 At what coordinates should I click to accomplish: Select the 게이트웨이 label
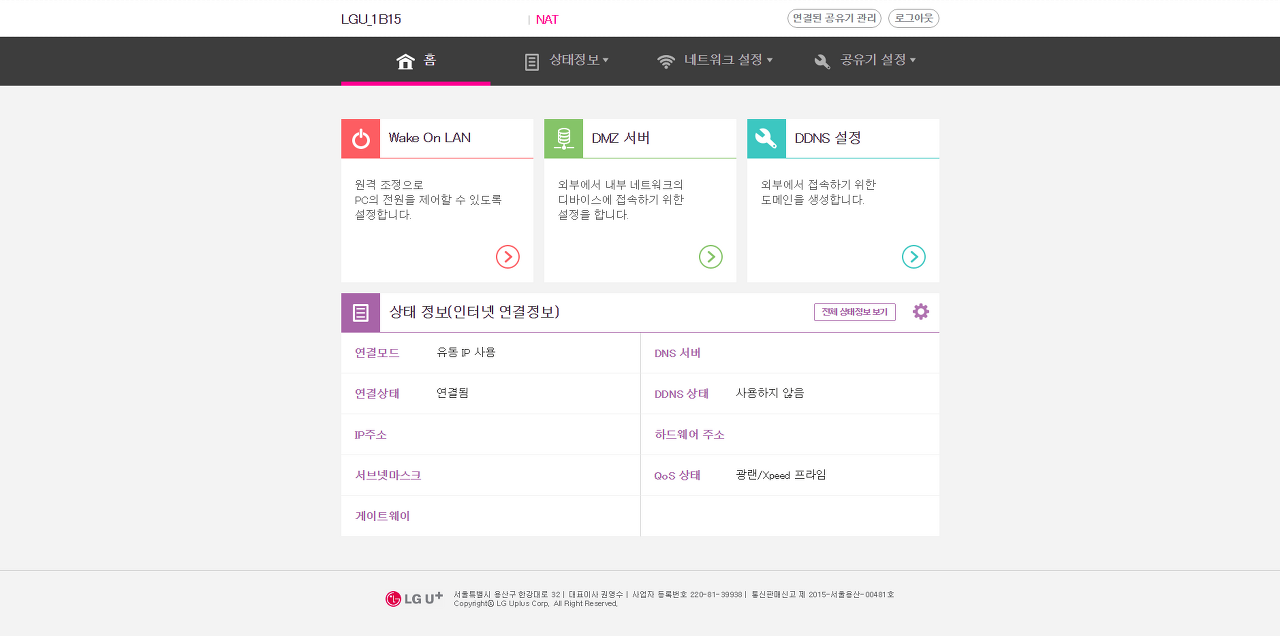(383, 517)
